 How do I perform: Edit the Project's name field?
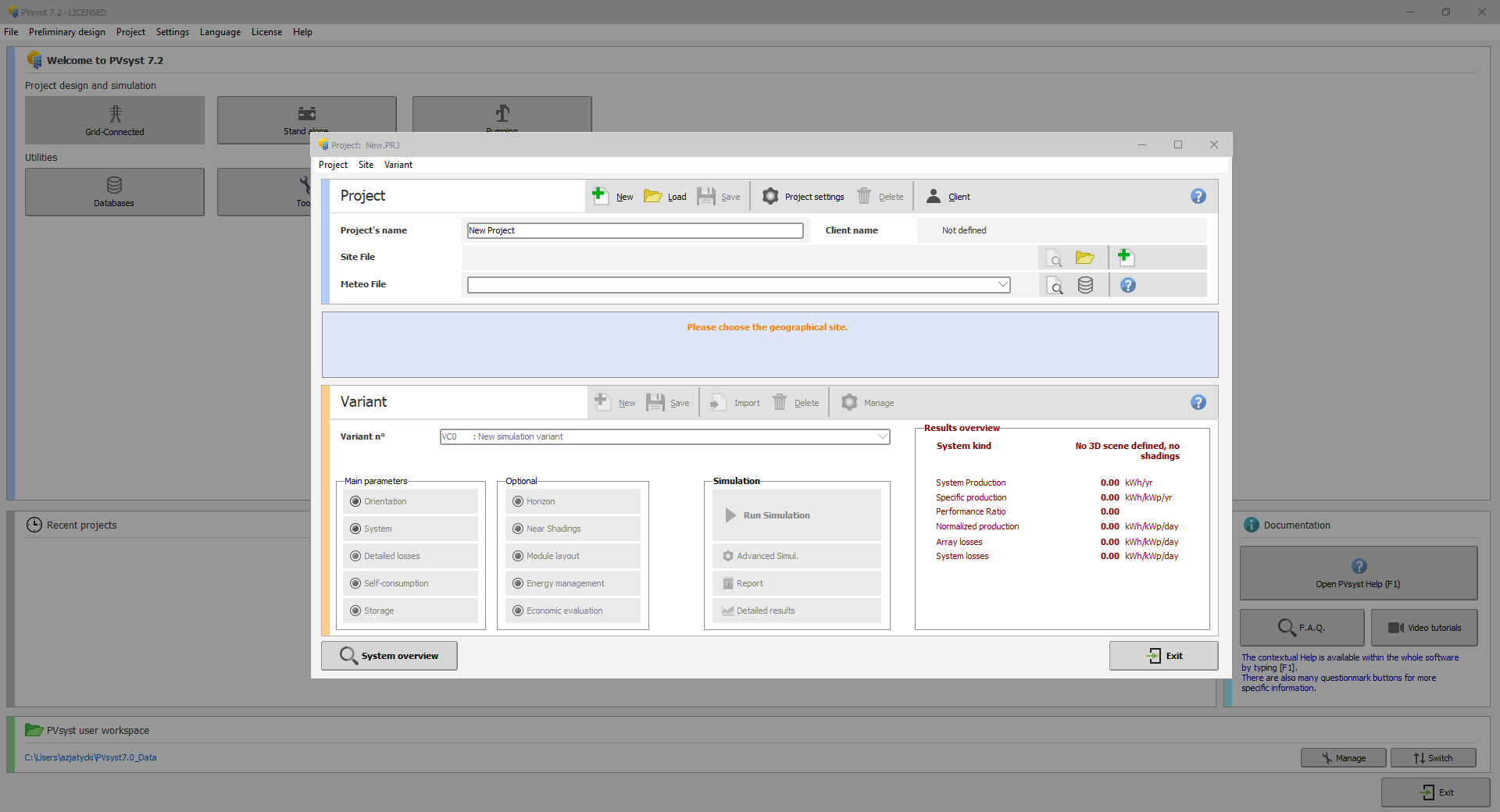635,230
